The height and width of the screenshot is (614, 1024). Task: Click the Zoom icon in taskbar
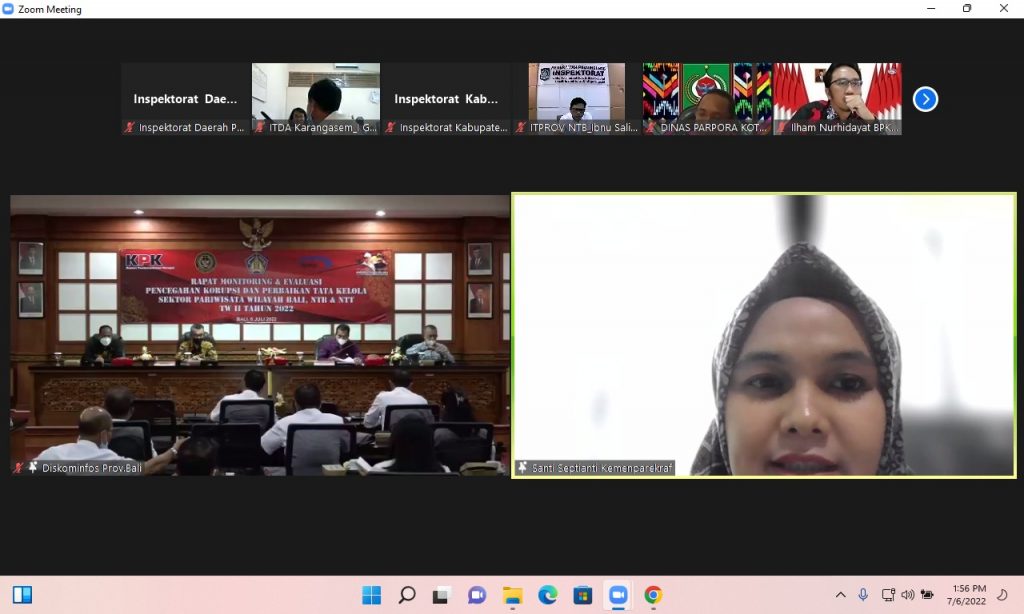618,595
